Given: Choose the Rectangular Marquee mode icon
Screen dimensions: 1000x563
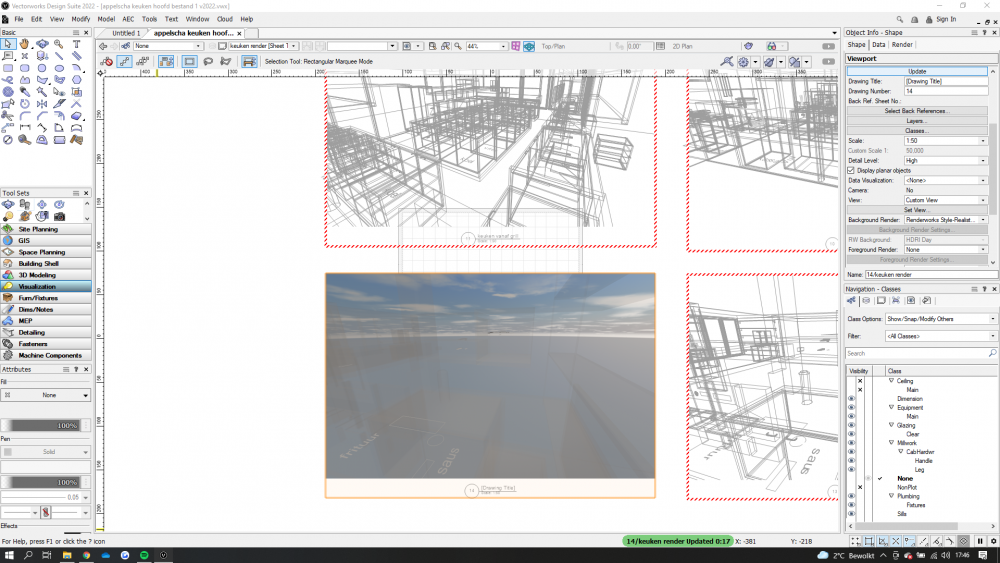Looking at the screenshot, I should (189, 61).
